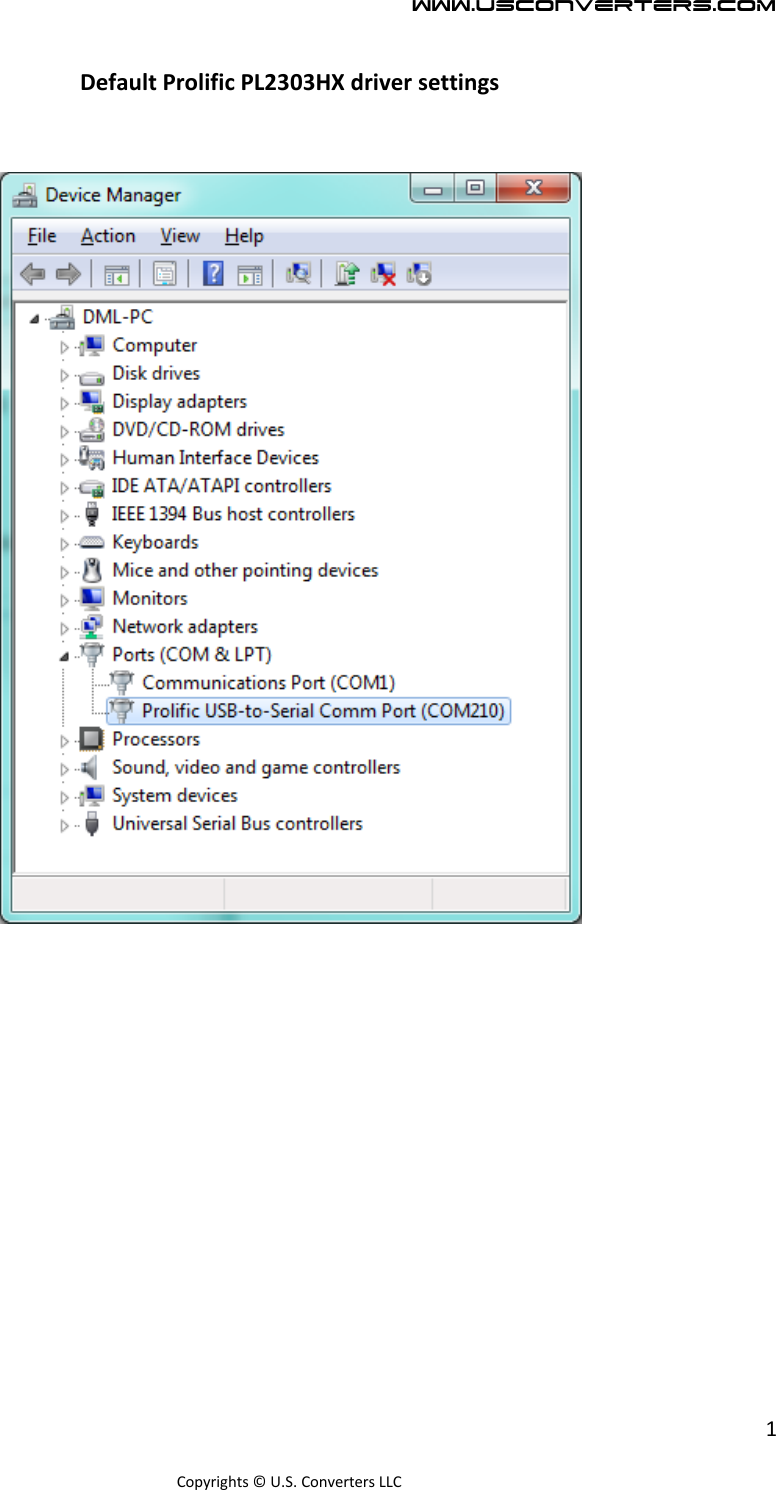Screen dimensions: 776x1490
Task: Open the View menu
Action: (180, 236)
